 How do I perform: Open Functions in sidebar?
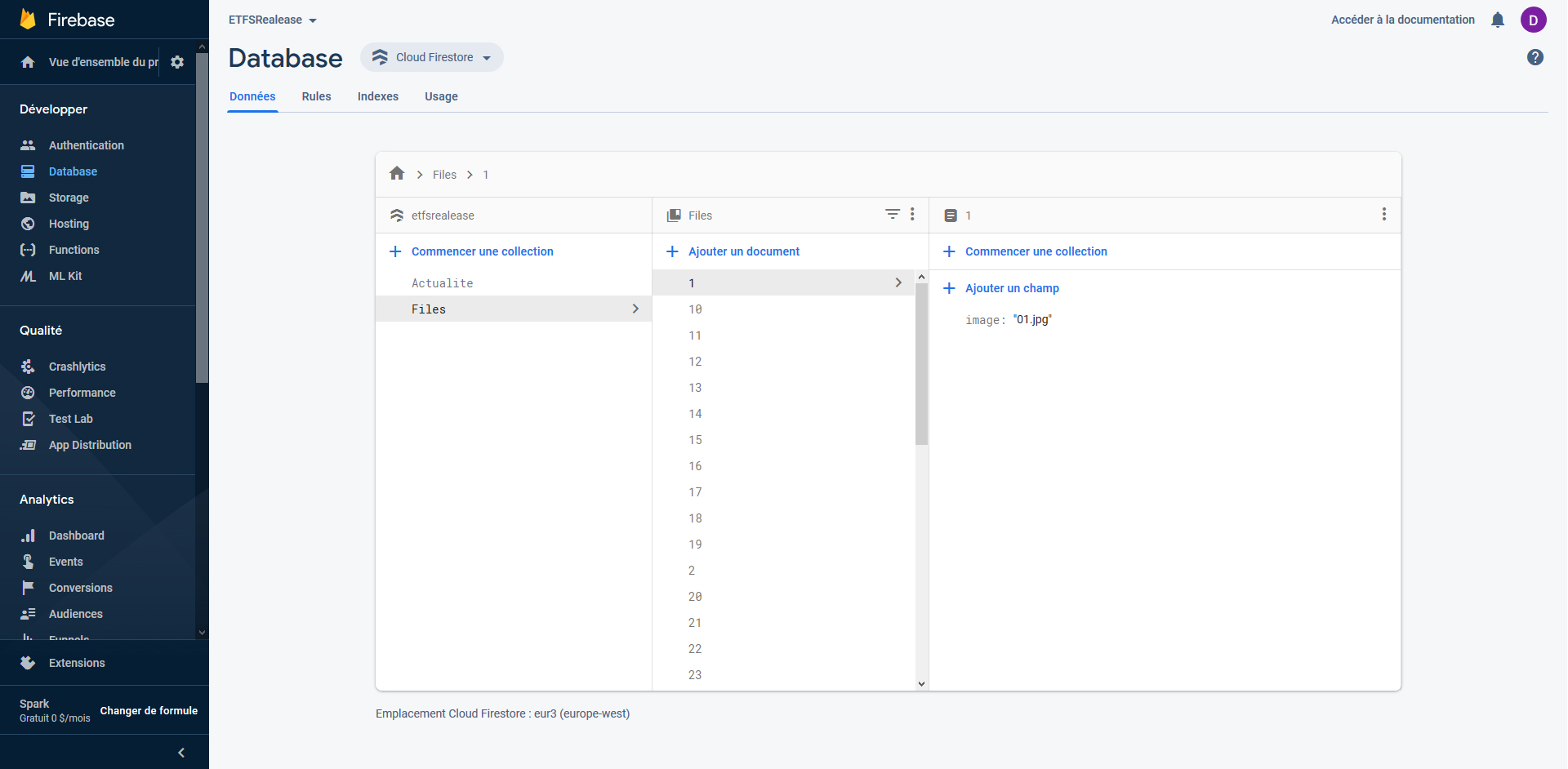[x=73, y=250]
